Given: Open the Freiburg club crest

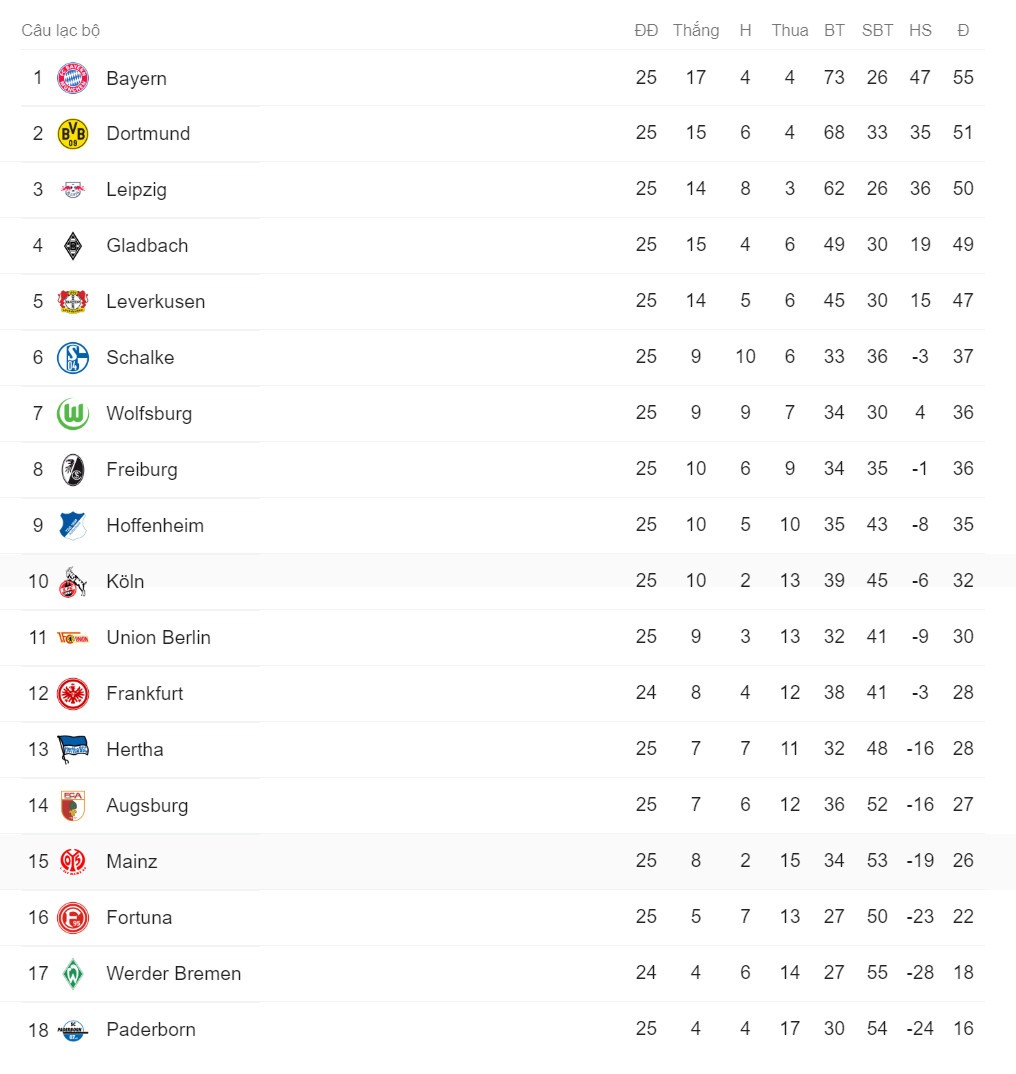Looking at the screenshot, I should [x=73, y=470].
